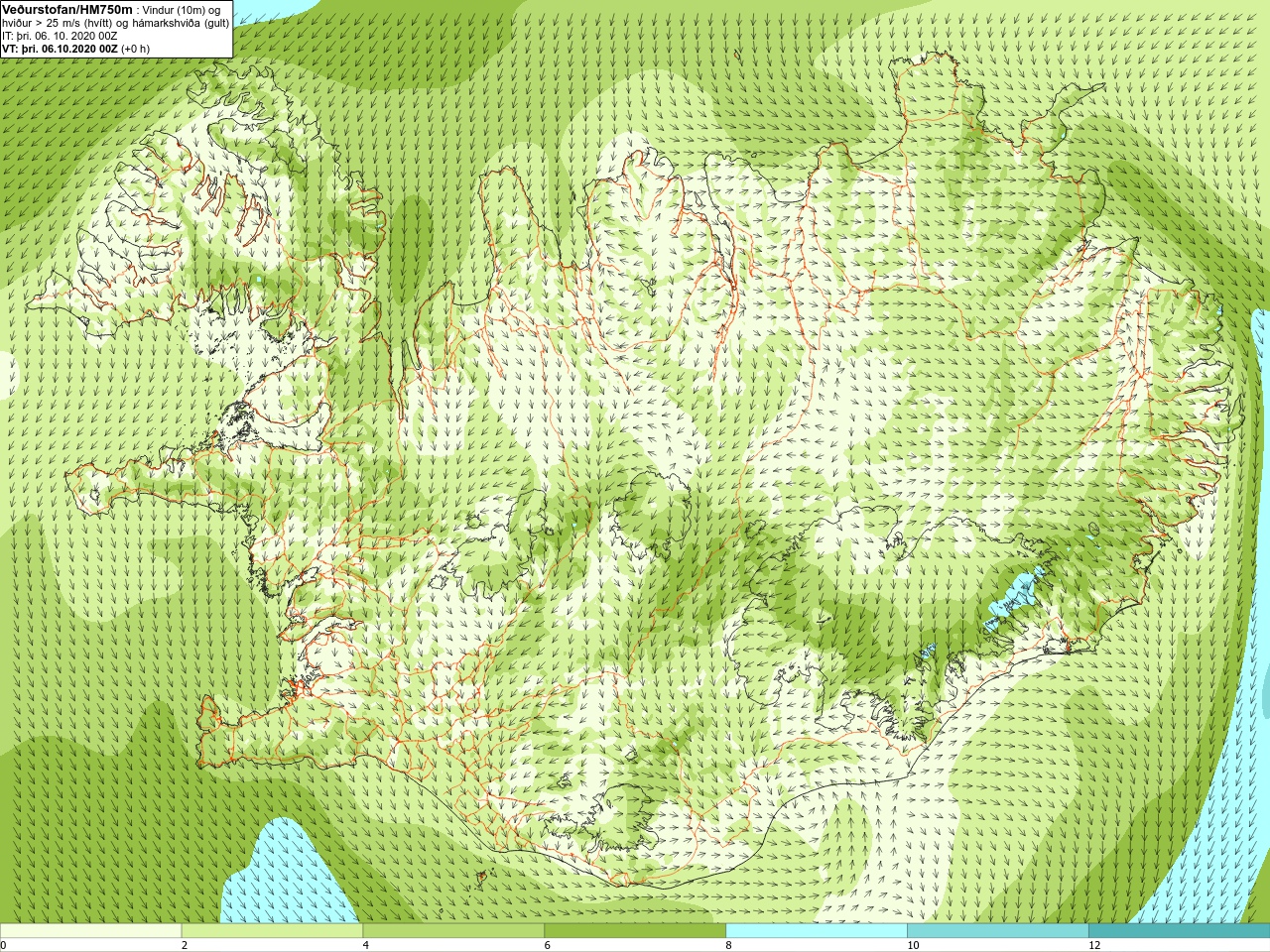
Task: Click the dark teal above-12 legend swatch
Action: [1179, 931]
